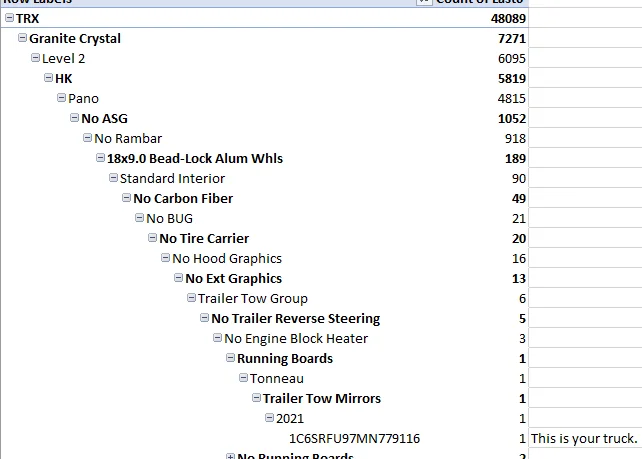The width and height of the screenshot is (642, 459).
Task: Collapse the TRX row group
Action: pyautogui.click(x=9, y=18)
